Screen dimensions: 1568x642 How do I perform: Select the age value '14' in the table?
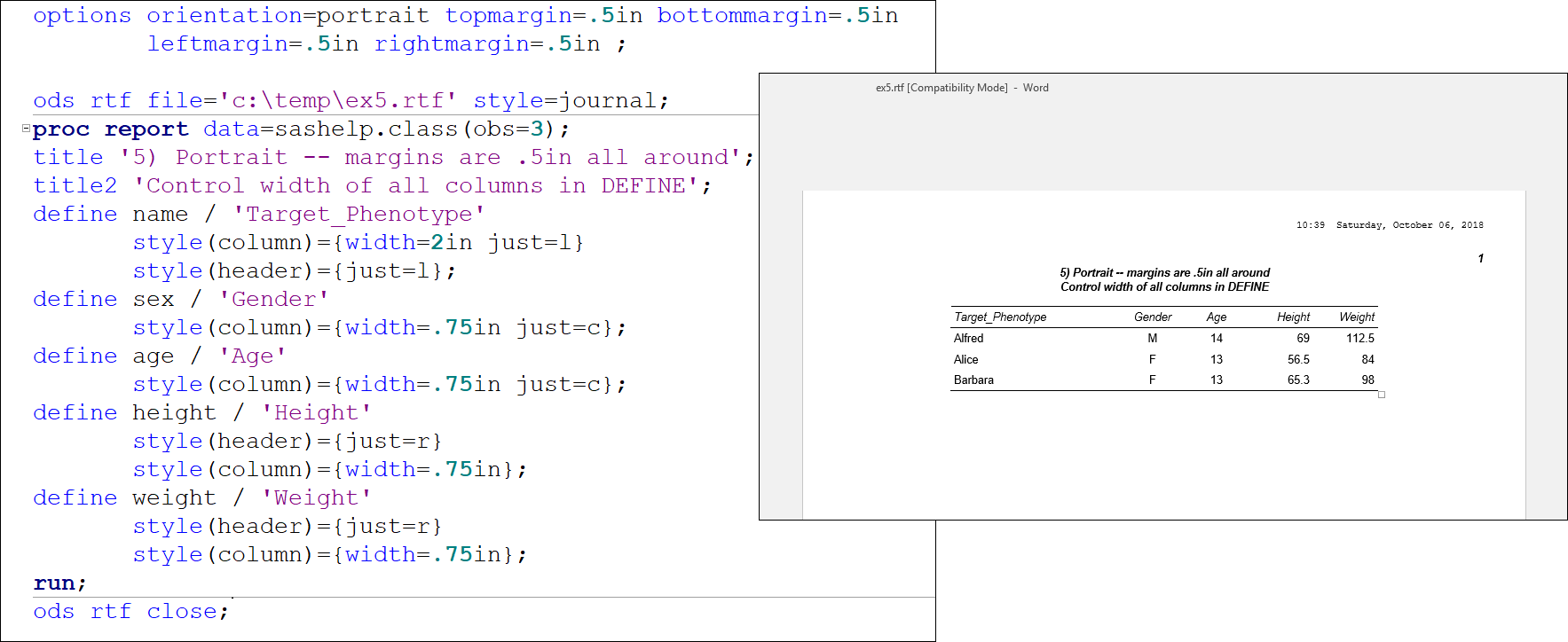pos(1217,338)
